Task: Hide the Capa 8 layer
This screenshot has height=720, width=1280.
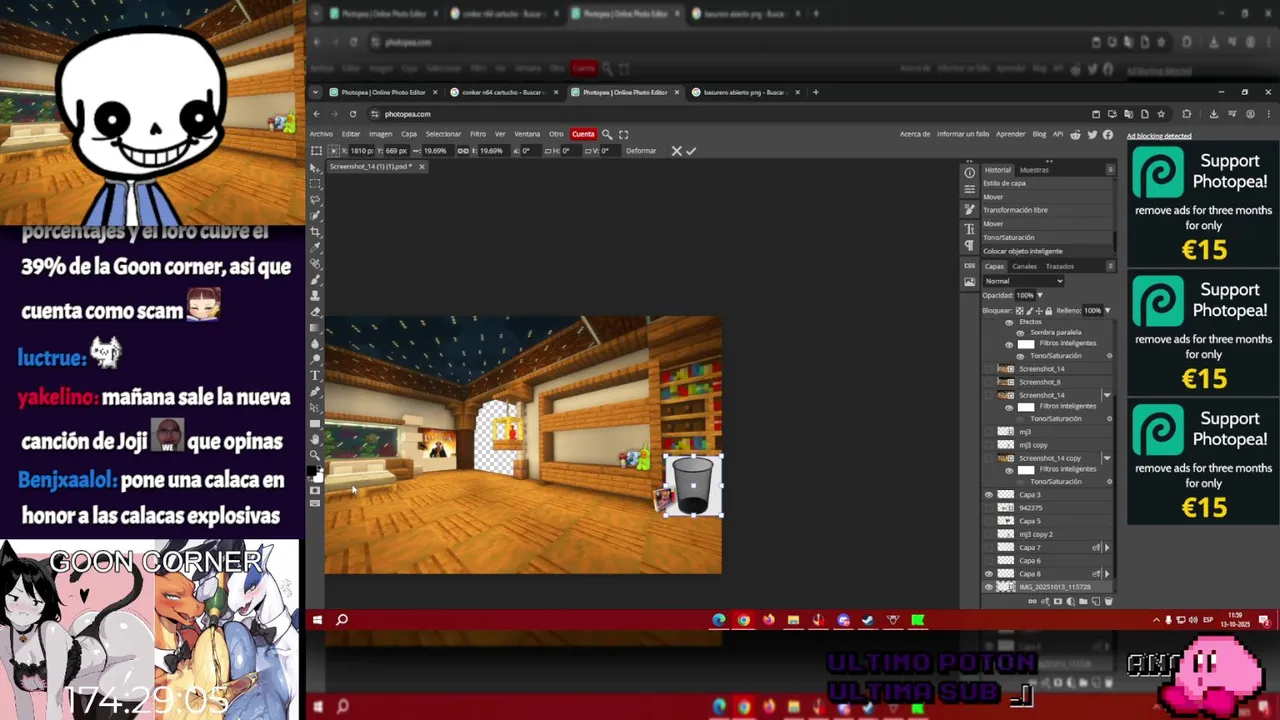Action: coord(989,574)
